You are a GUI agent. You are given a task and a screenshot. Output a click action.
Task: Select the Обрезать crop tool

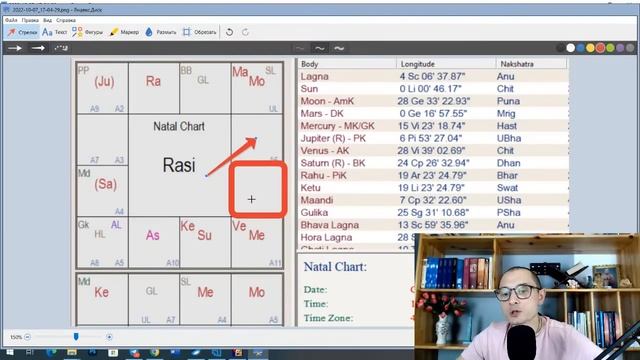[x=199, y=32]
